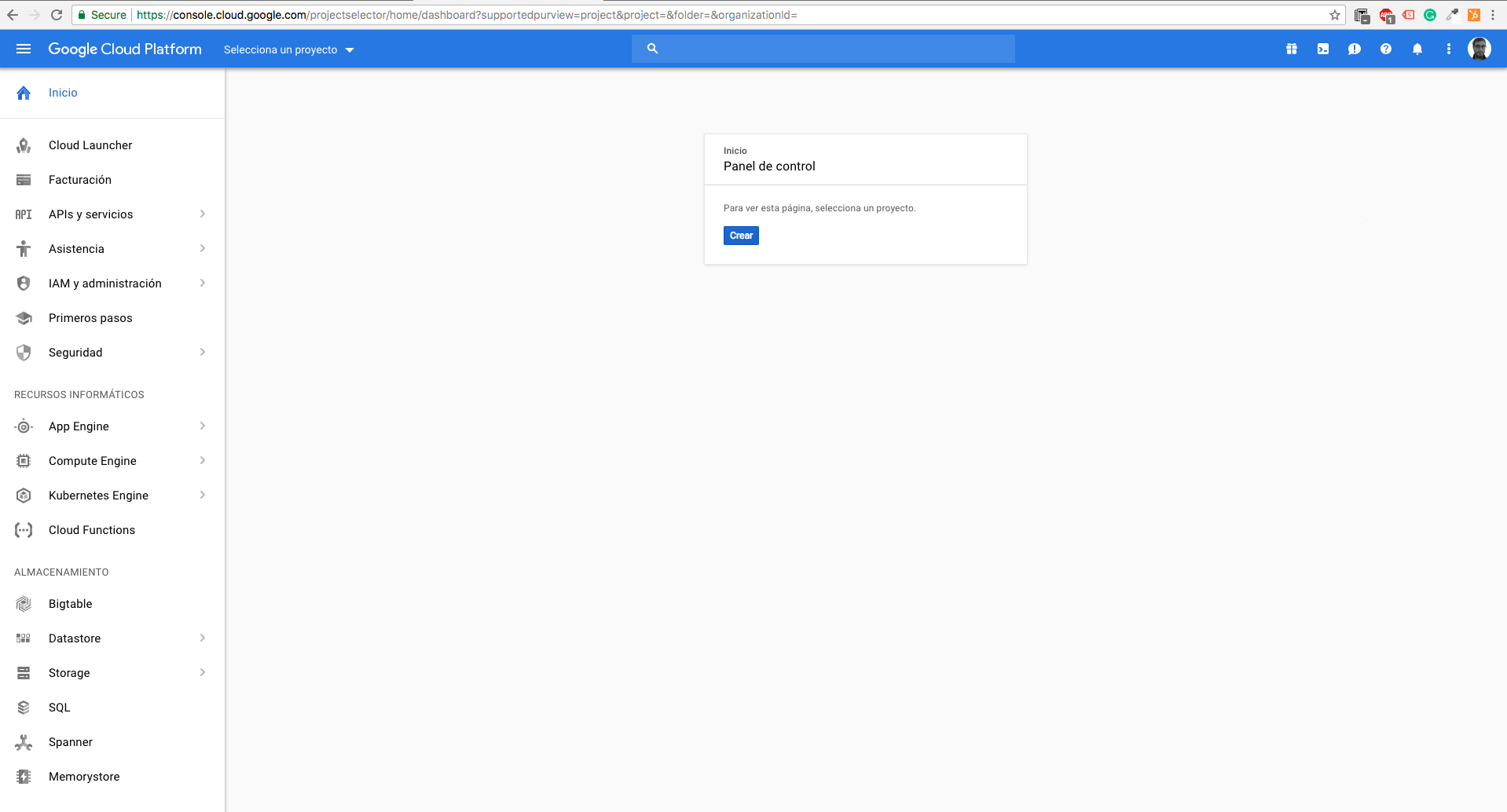
Task: Open the three-dot settings menu in header
Action: (1449, 49)
